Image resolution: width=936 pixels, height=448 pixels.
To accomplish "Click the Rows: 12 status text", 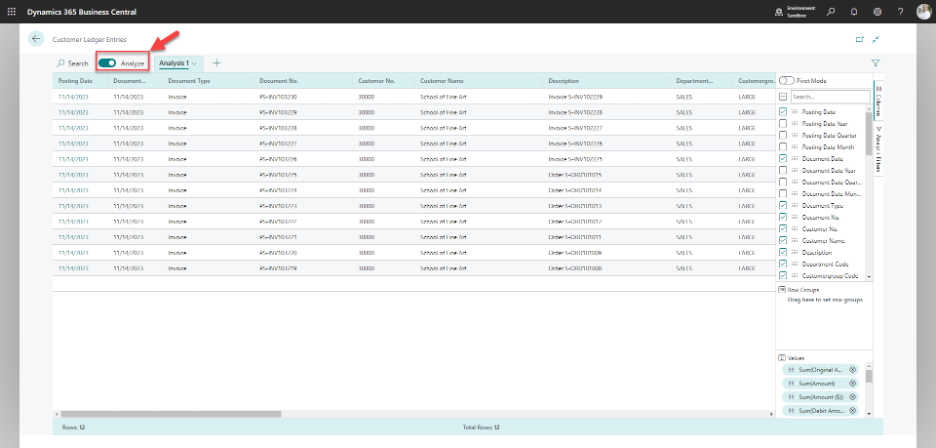I will 74,427.
